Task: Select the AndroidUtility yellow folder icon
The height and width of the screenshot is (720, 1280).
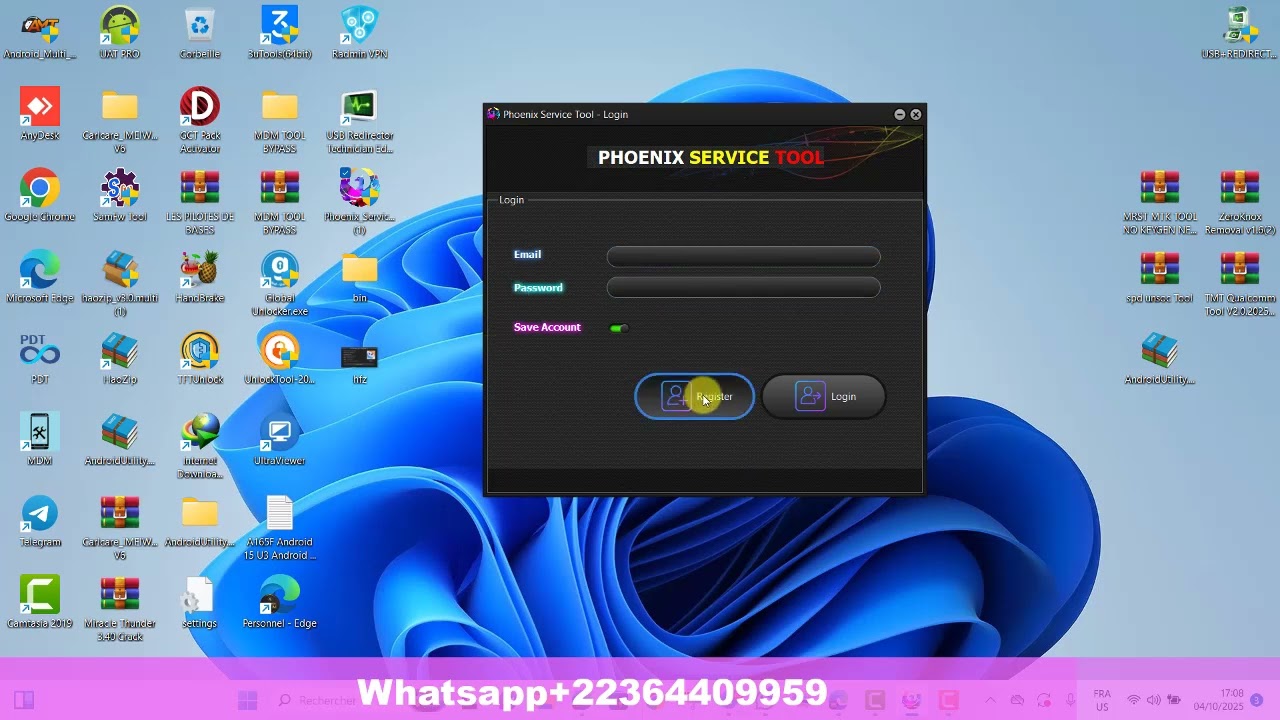Action: [200, 521]
